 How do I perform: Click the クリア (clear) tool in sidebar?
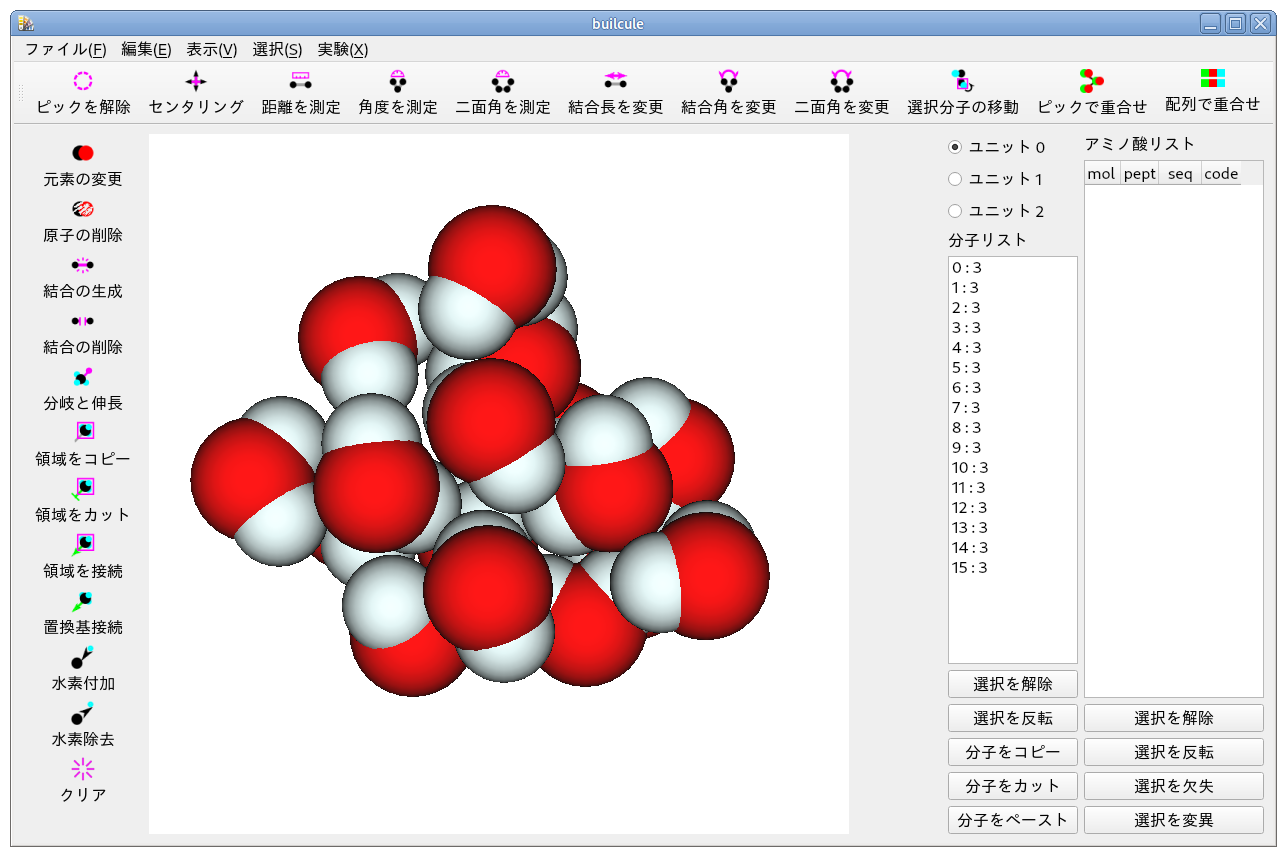coord(81,781)
